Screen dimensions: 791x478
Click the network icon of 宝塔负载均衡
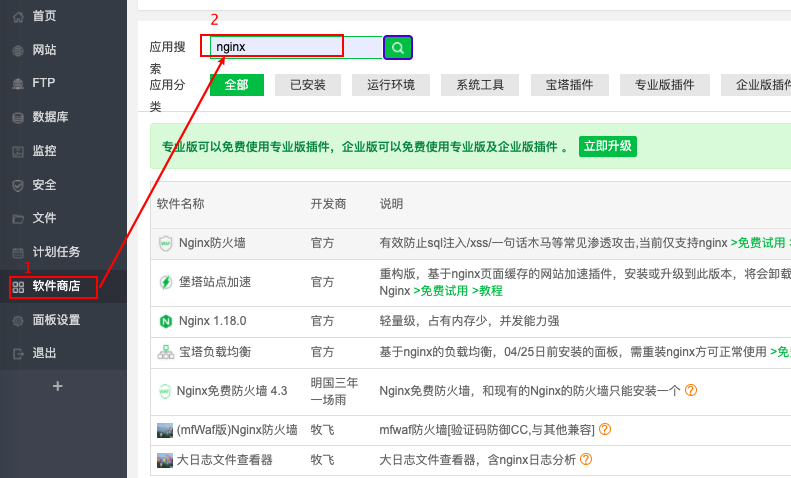[166, 352]
